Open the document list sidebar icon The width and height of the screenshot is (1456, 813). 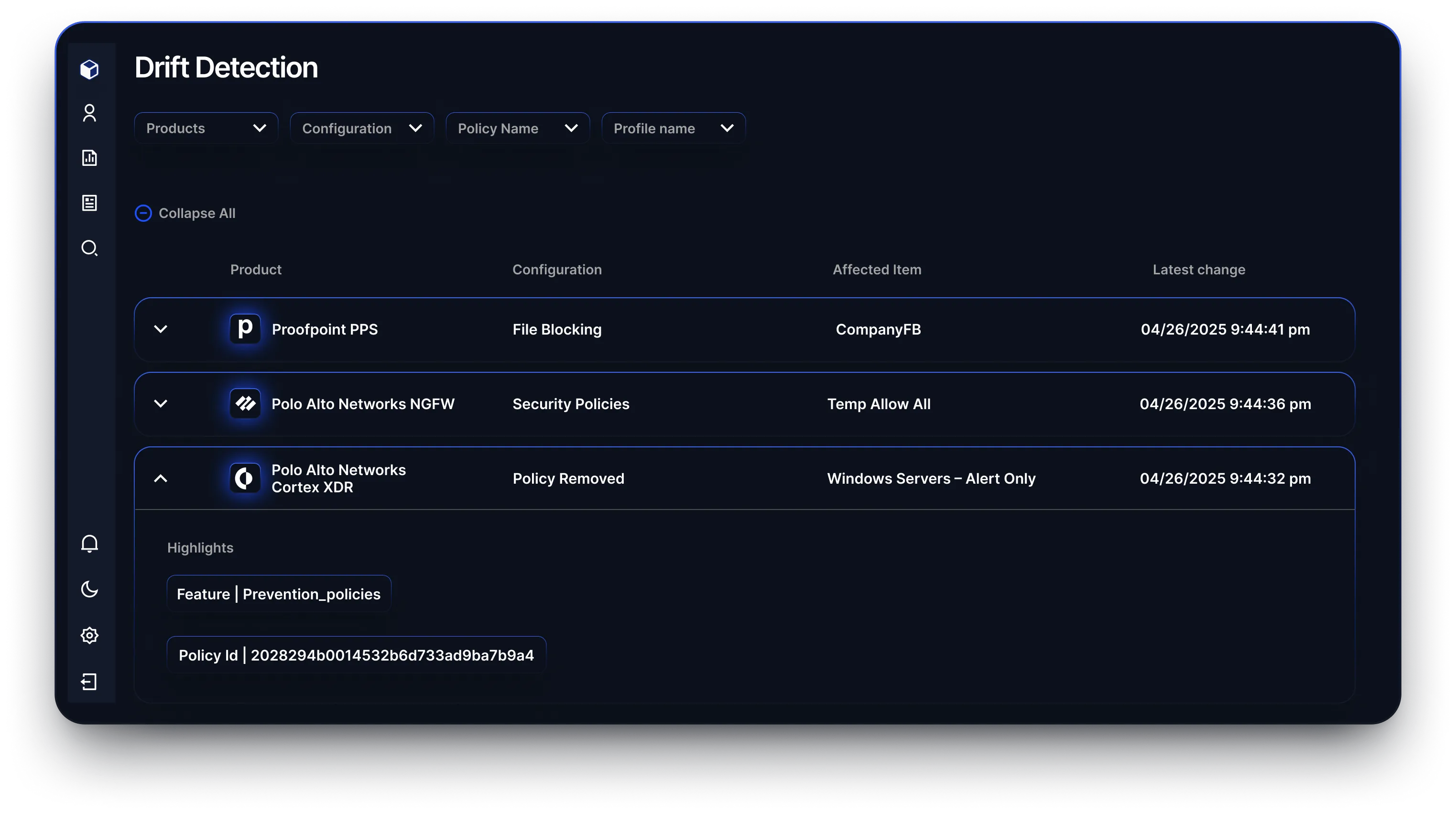tap(89, 203)
